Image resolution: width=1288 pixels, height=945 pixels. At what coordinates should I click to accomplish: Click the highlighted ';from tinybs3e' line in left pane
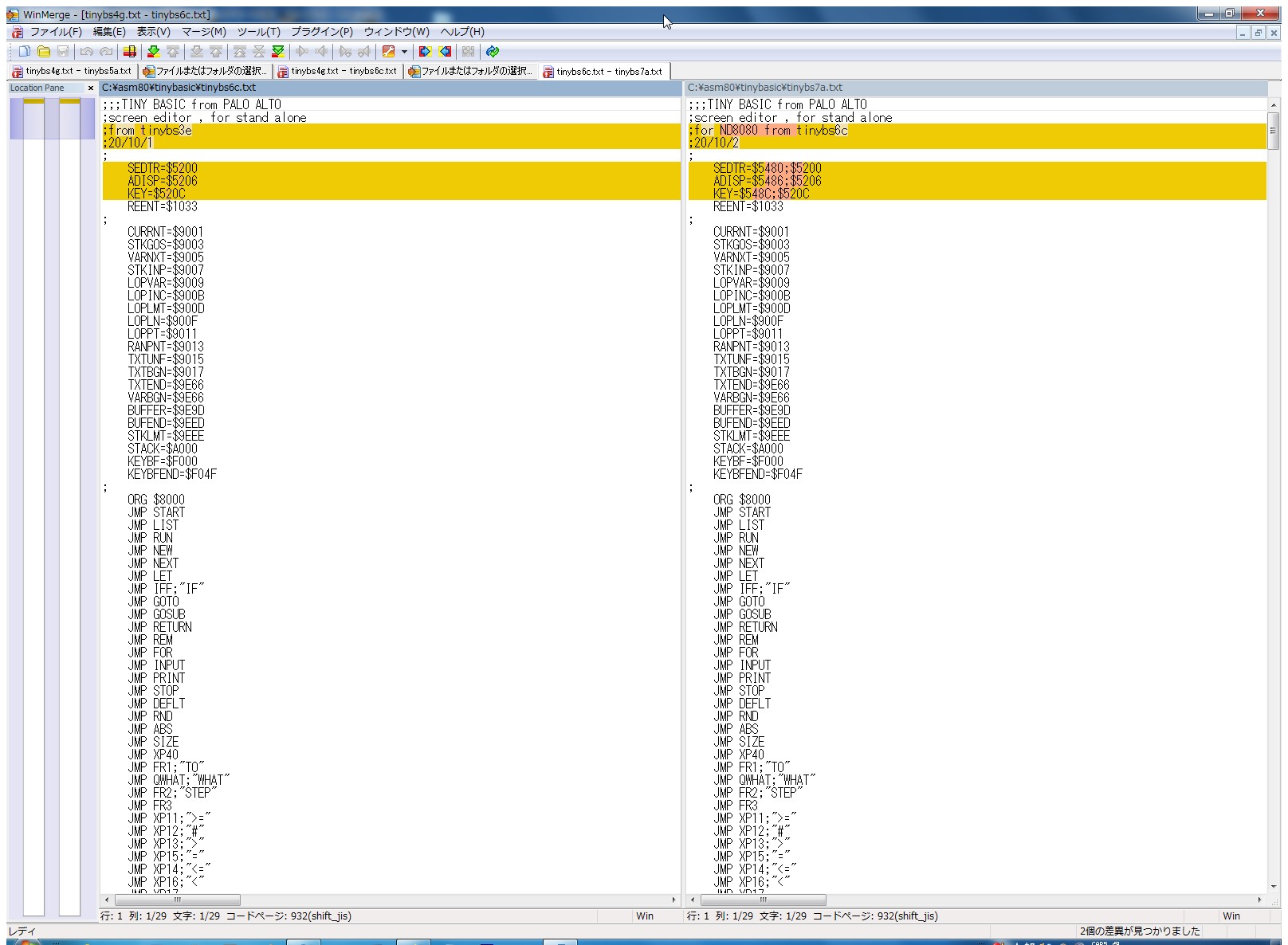point(391,131)
